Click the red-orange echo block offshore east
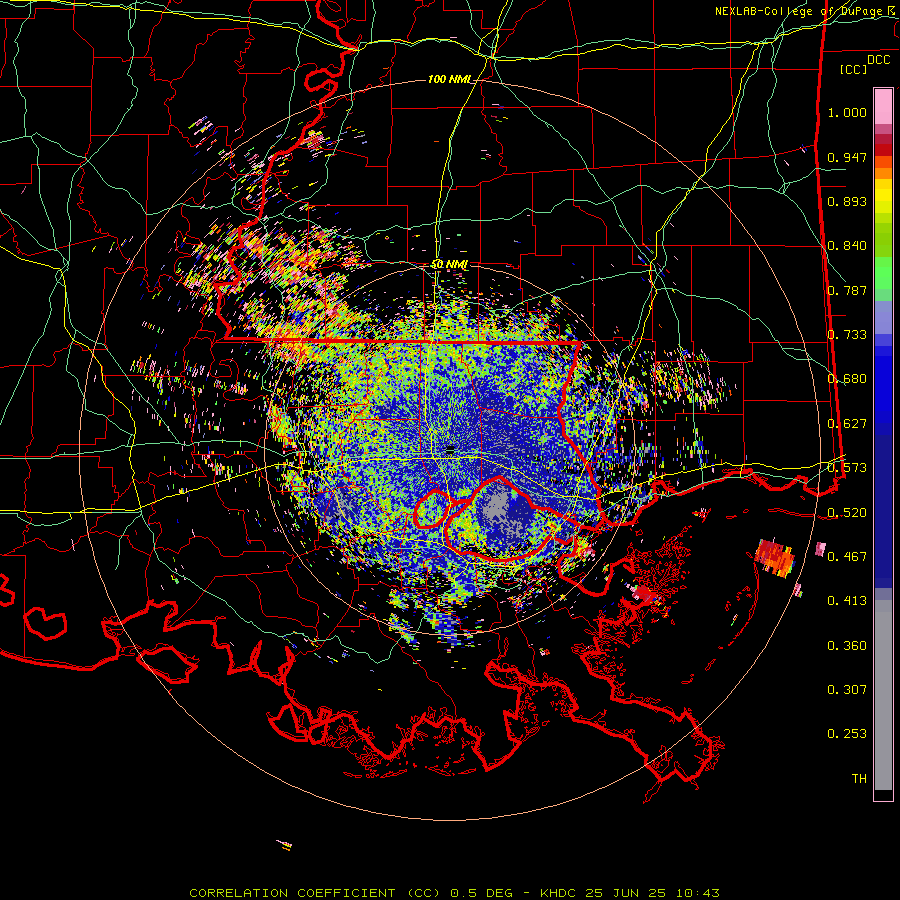Viewport: 900px width, 900px height. (x=774, y=557)
